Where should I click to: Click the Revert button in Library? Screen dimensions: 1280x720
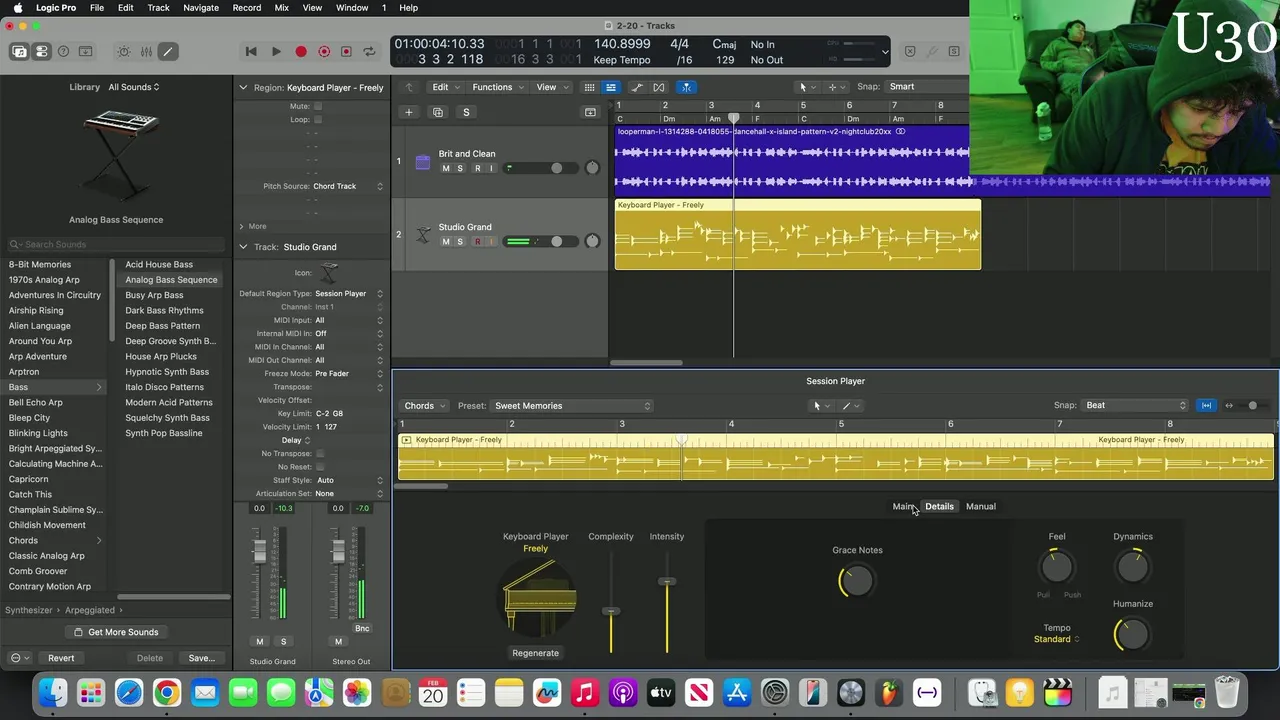(x=61, y=658)
